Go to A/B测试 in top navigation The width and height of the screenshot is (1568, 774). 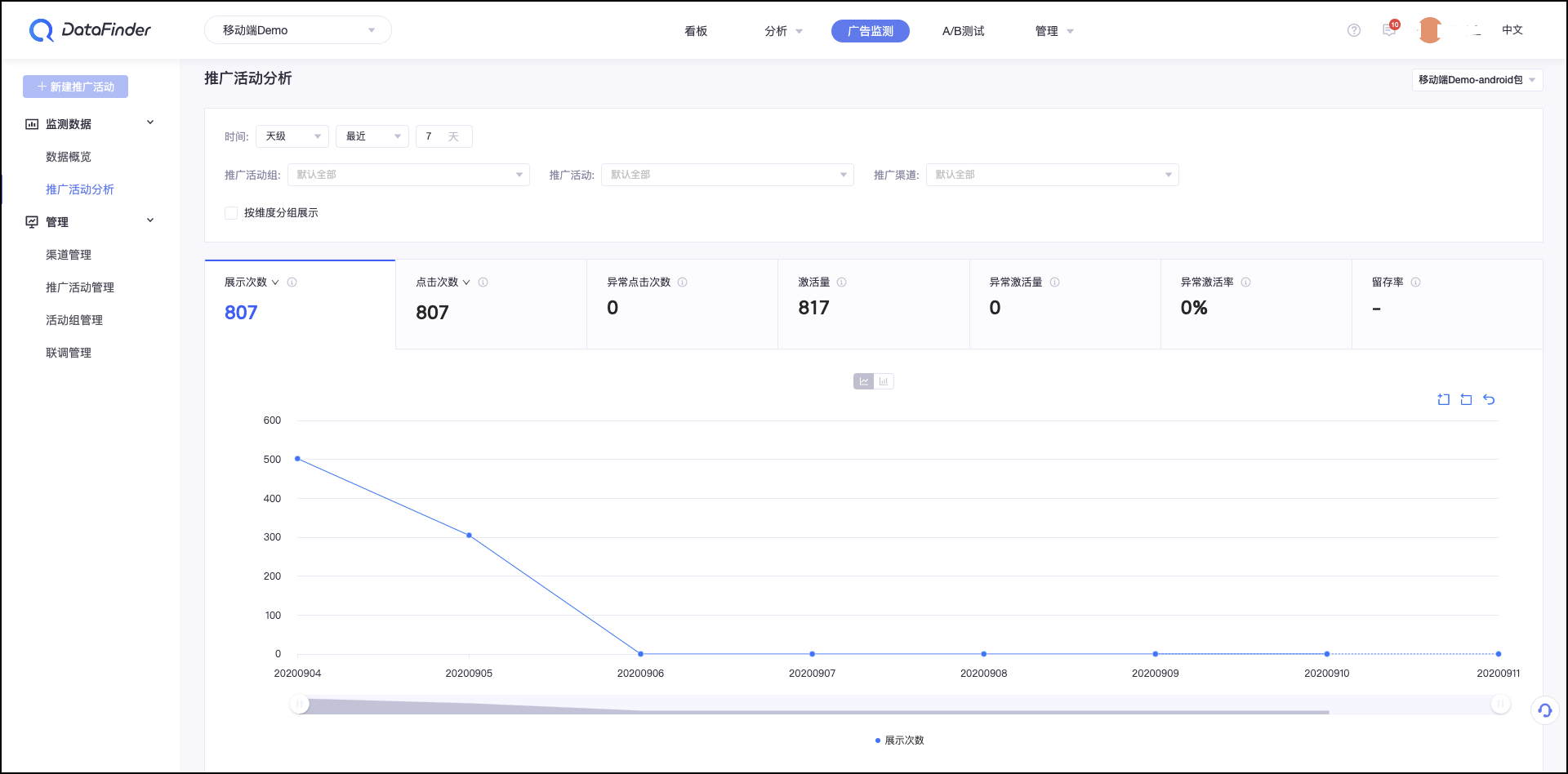coord(963,31)
